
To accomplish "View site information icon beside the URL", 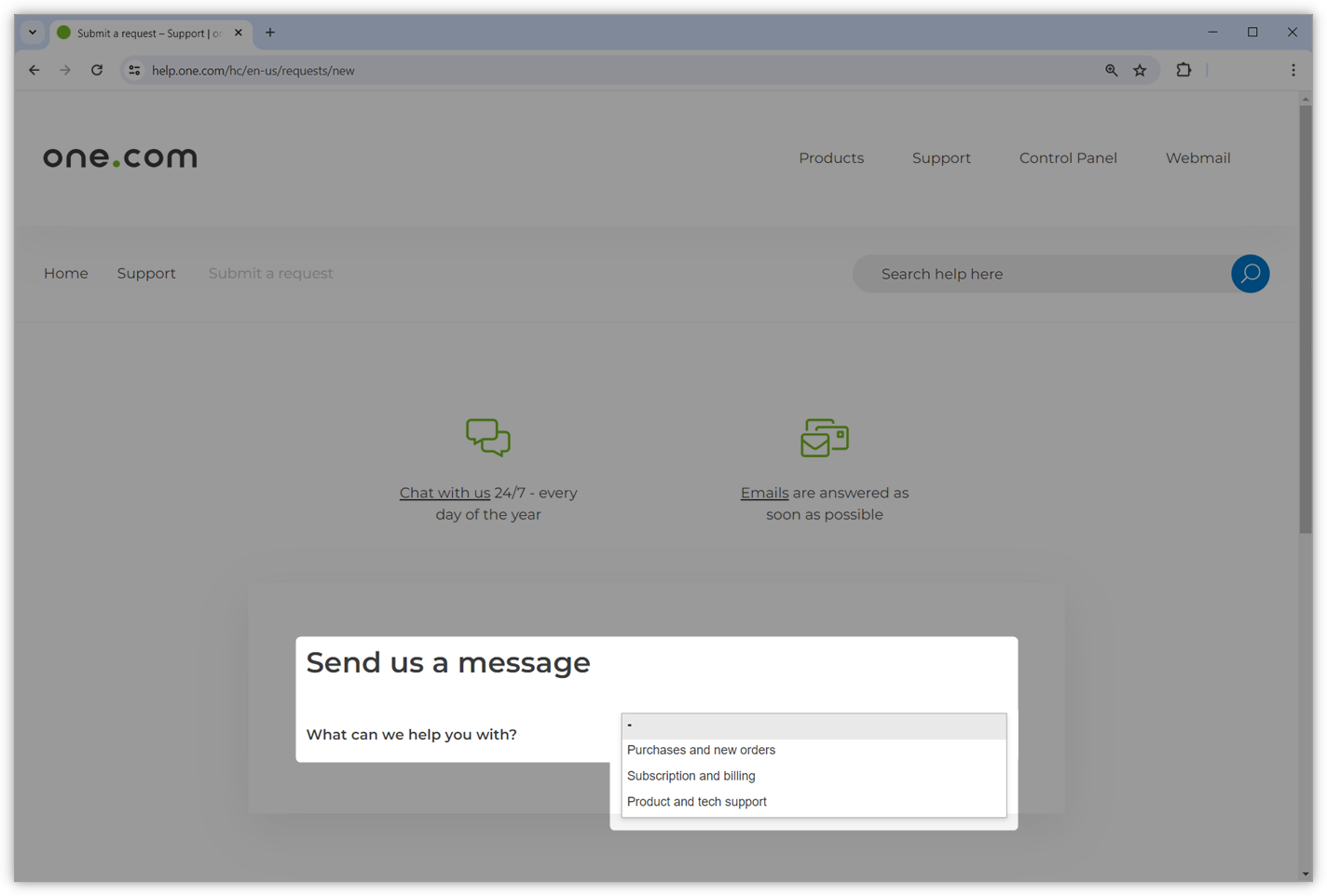I will [x=134, y=70].
